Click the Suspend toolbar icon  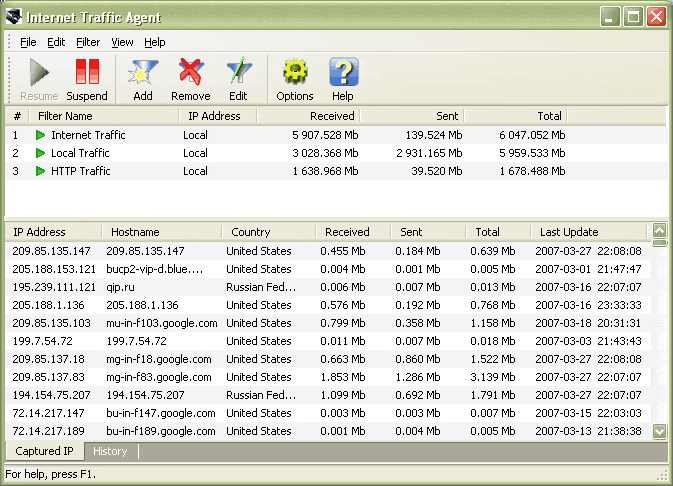coord(87,73)
